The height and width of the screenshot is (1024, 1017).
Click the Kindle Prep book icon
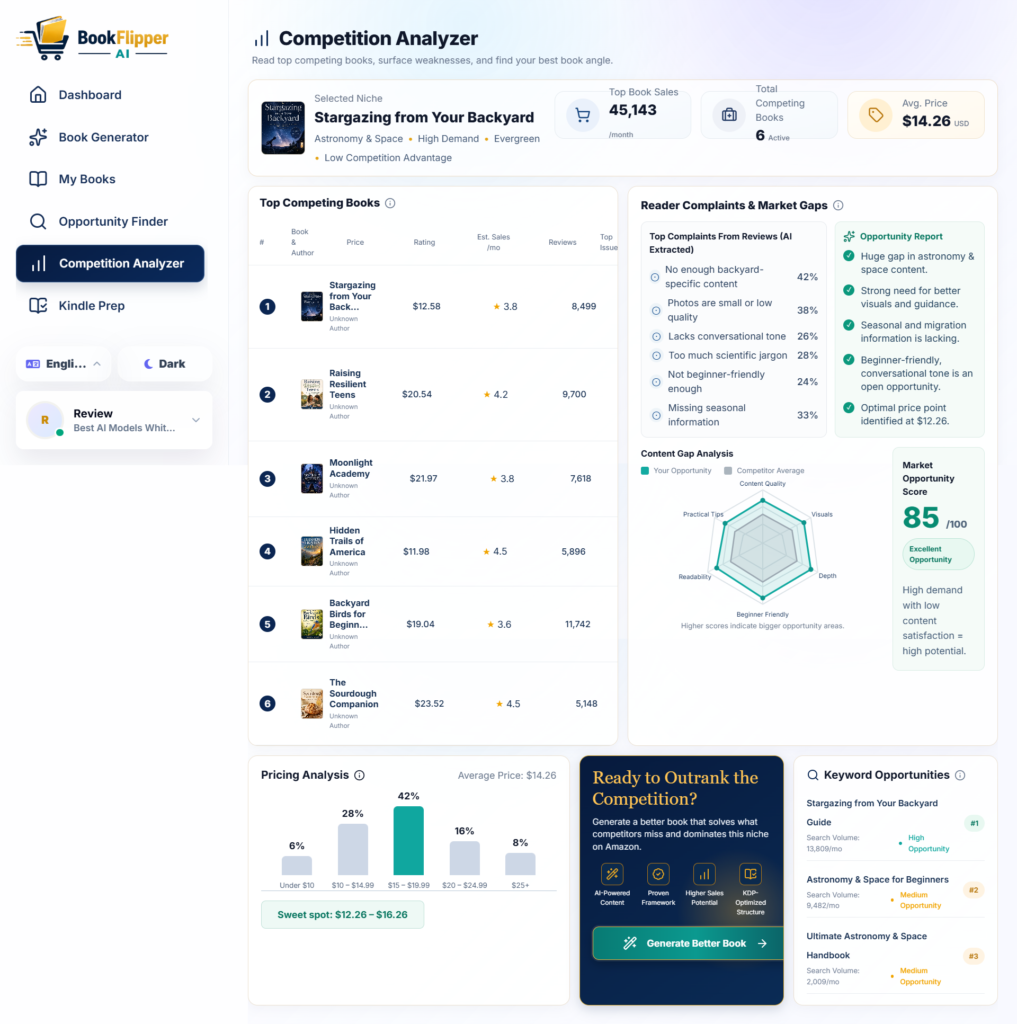point(38,306)
